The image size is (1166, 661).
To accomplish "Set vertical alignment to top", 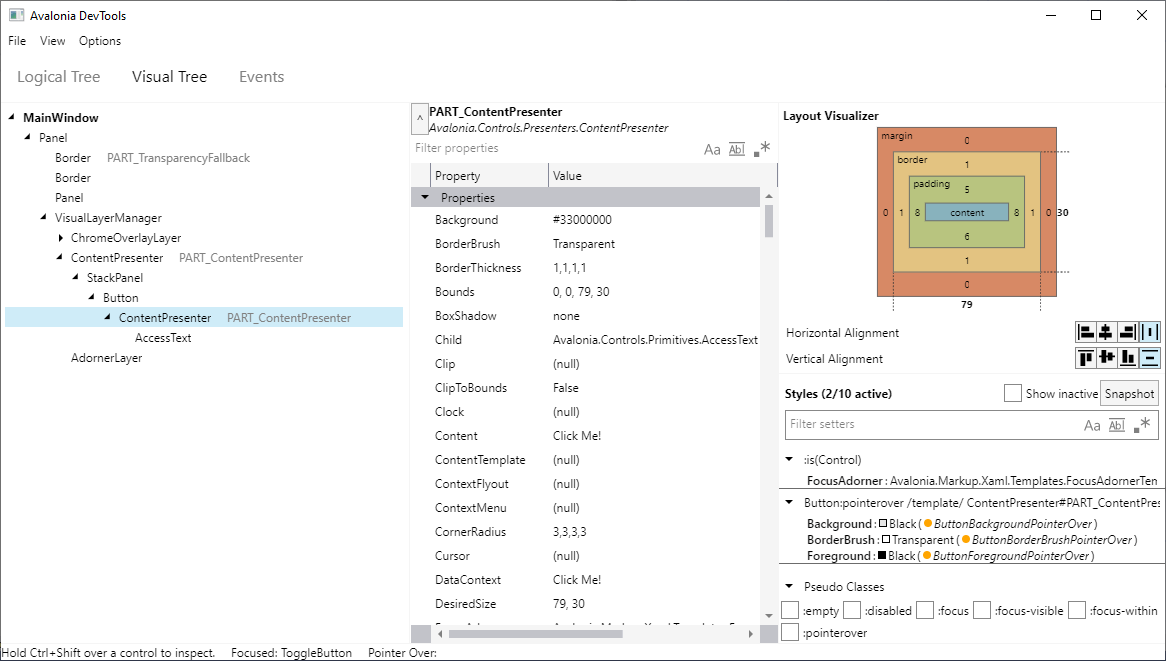I will pos(1084,358).
